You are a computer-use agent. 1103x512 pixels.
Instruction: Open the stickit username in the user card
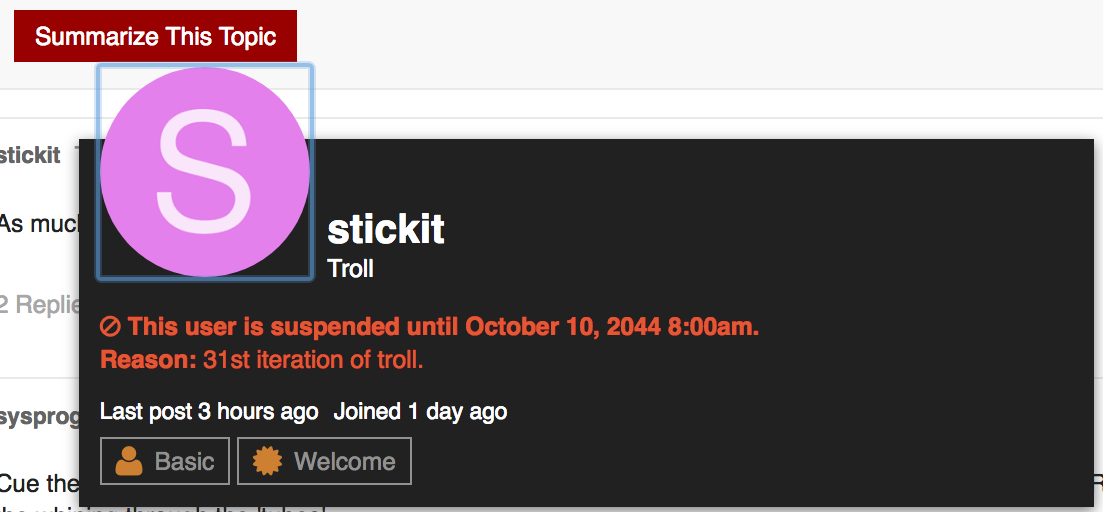tap(386, 230)
